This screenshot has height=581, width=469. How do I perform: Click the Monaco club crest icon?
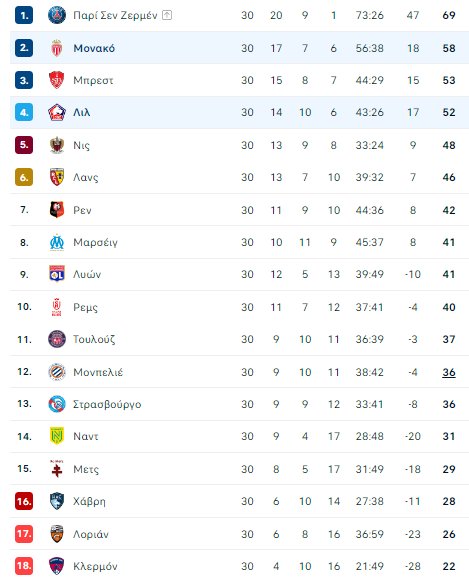57,48
